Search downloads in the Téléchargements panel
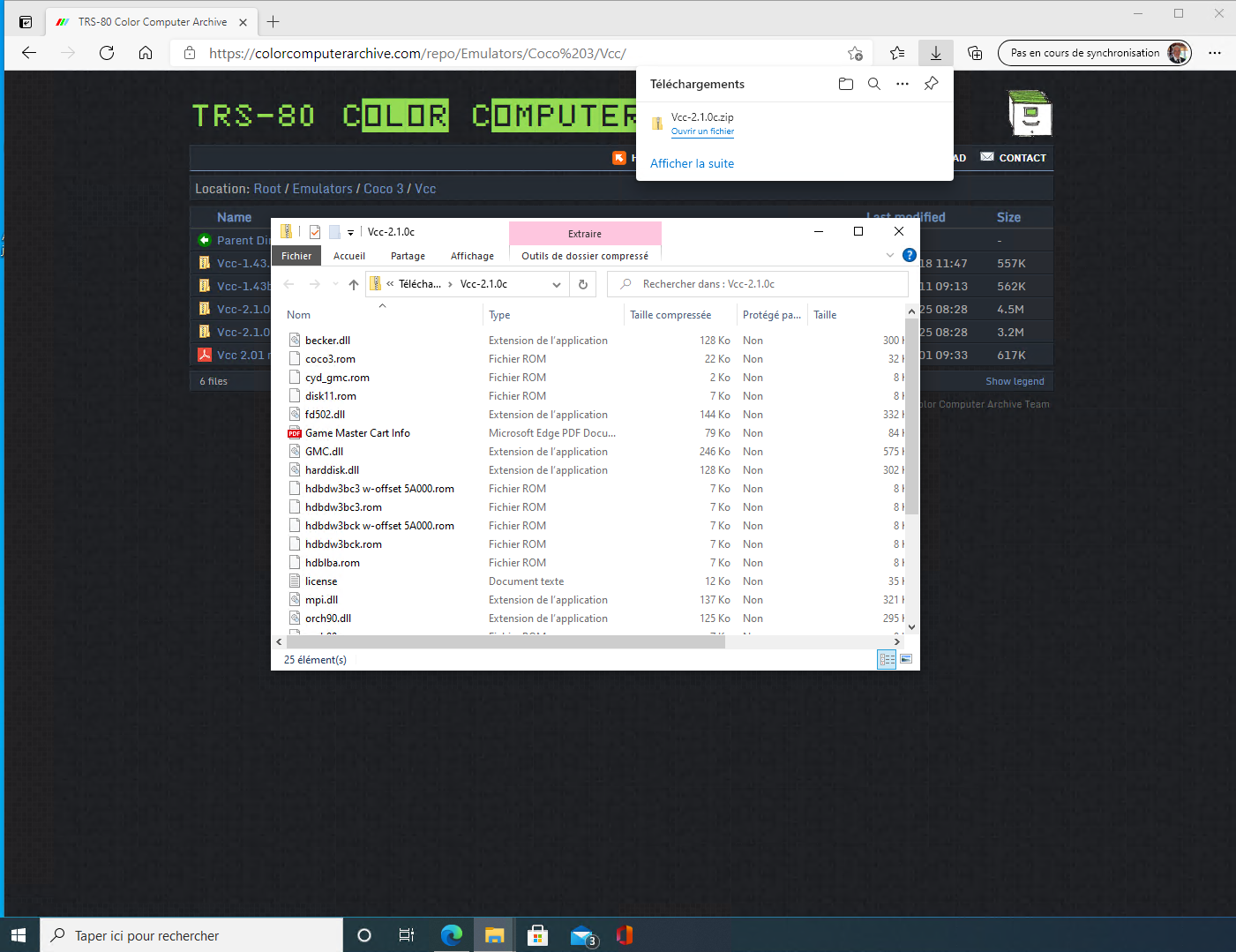The image size is (1236, 952). tap(874, 84)
